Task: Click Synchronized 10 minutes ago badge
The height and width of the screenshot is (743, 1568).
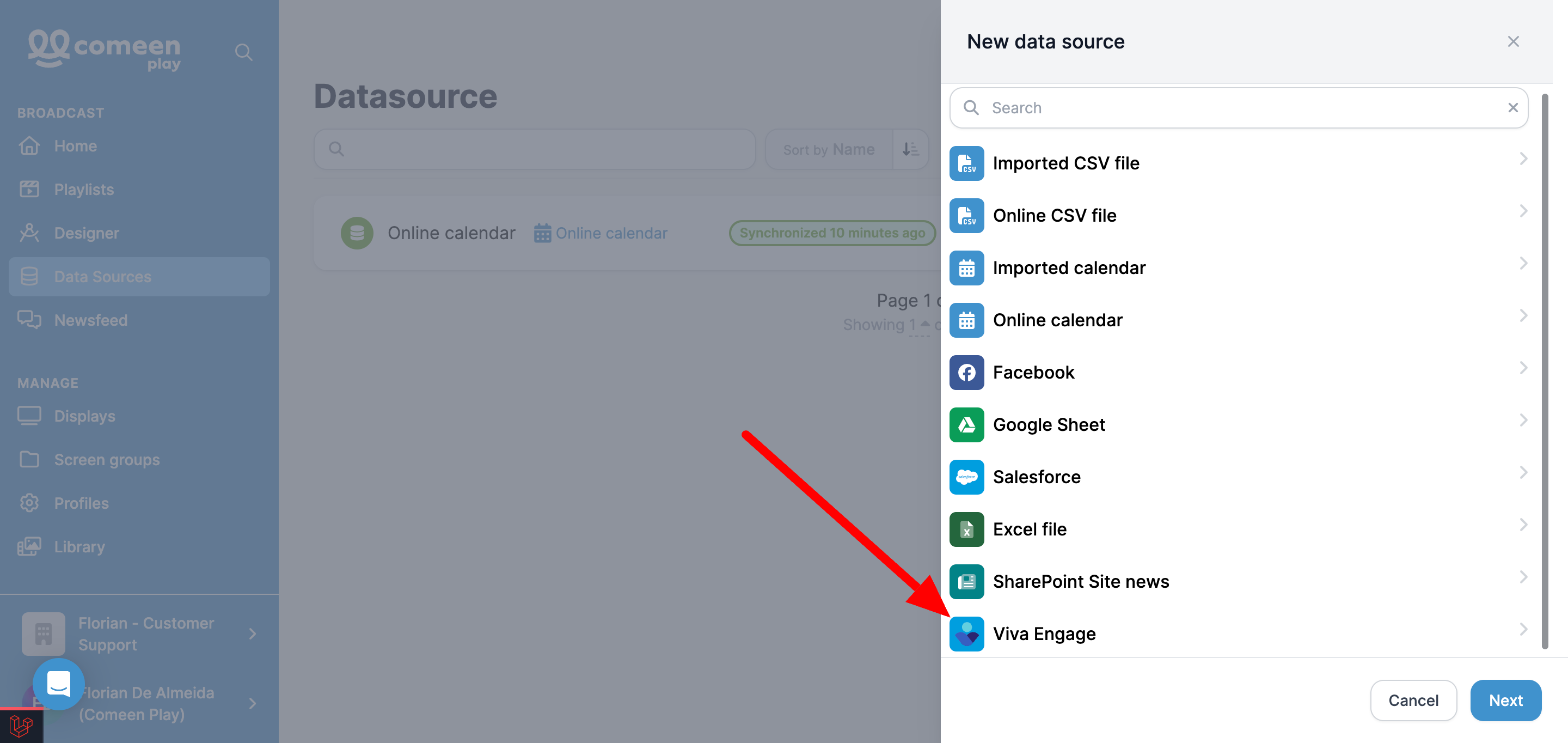Action: (831, 233)
